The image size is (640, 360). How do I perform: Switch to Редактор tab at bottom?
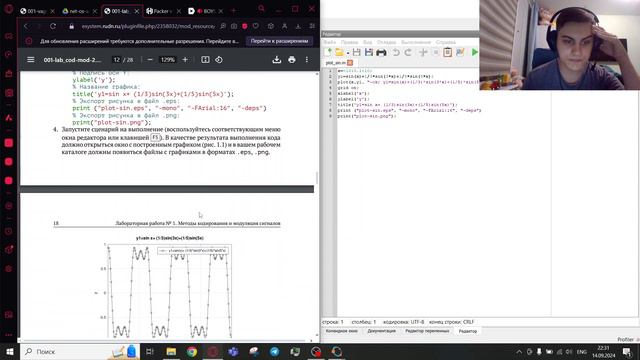coord(468,331)
